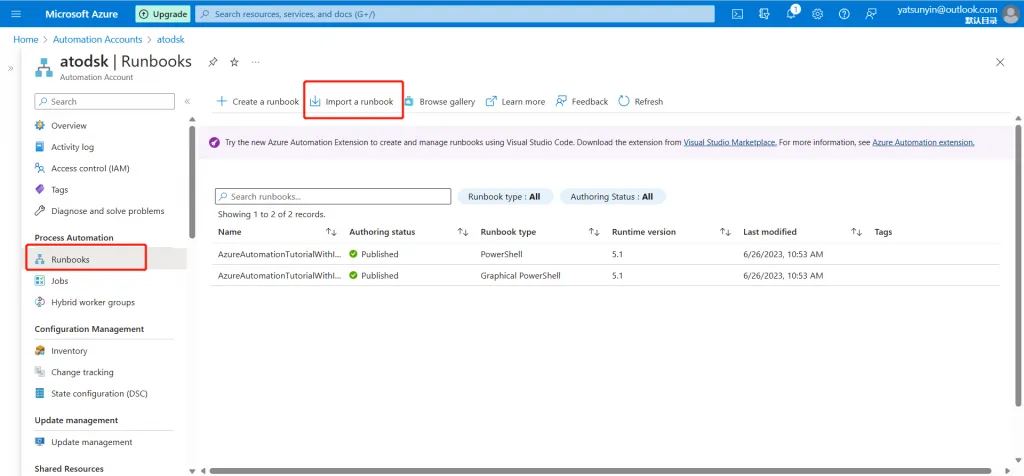This screenshot has height=476, width=1024.
Task: Click Create a runbook
Action: point(257,101)
